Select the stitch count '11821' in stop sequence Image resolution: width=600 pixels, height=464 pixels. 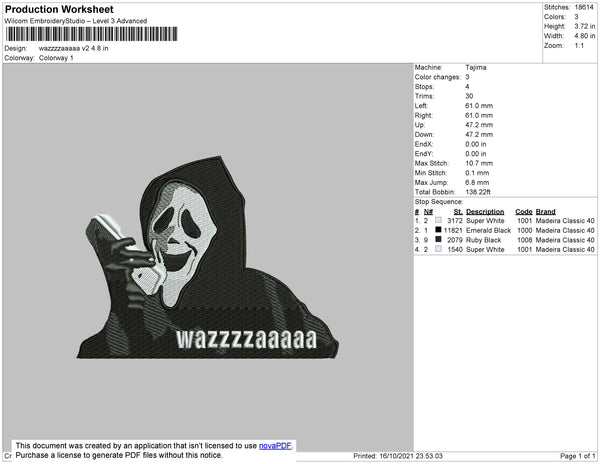point(453,230)
